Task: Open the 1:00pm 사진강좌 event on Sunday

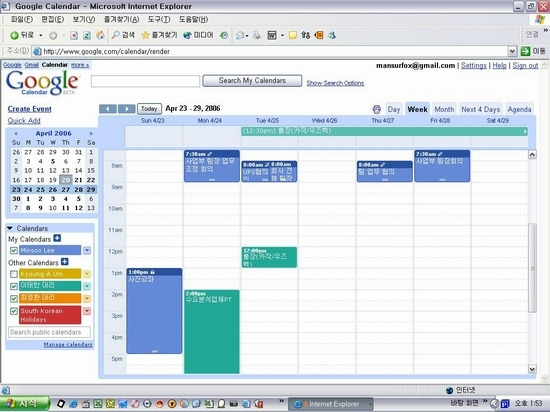Action: (154, 311)
